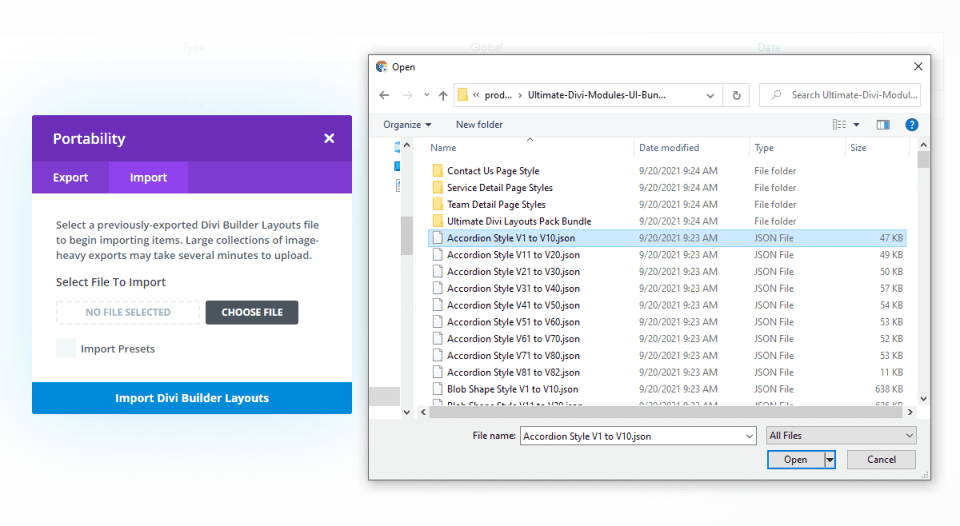Select Accordion Style V51 to V60.json
Image resolution: width=960 pixels, height=526 pixels.
tap(667, 322)
